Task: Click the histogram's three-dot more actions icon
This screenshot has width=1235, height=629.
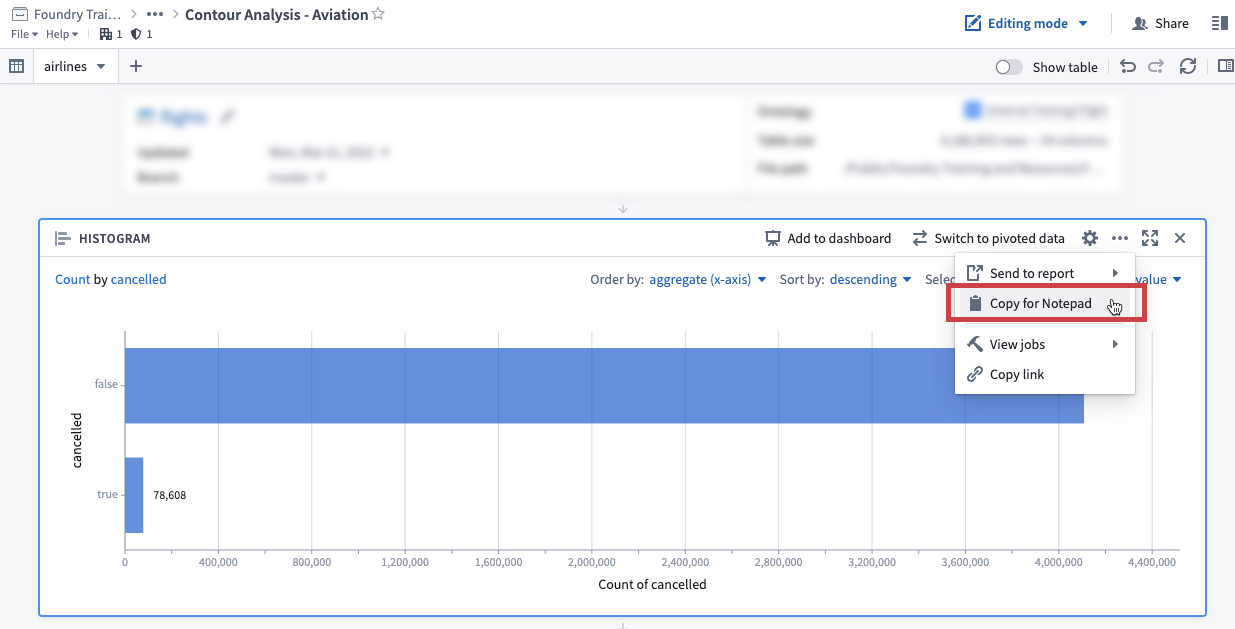Action: [1120, 238]
